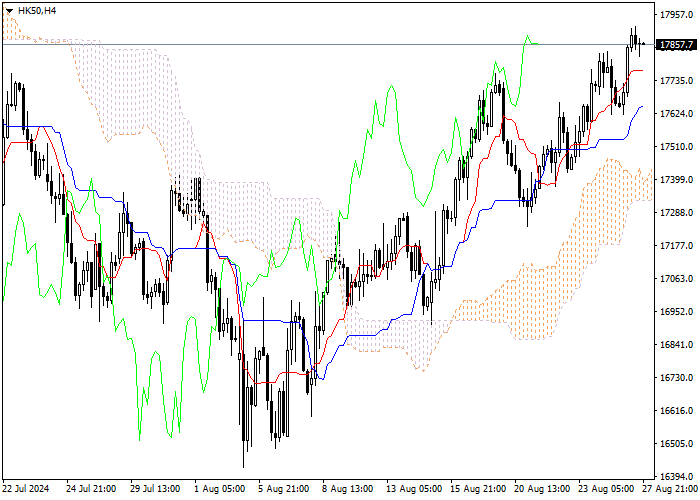This screenshot has height=500, width=700.
Task: Click the 16616.0 price axis label
Action: pos(676,411)
